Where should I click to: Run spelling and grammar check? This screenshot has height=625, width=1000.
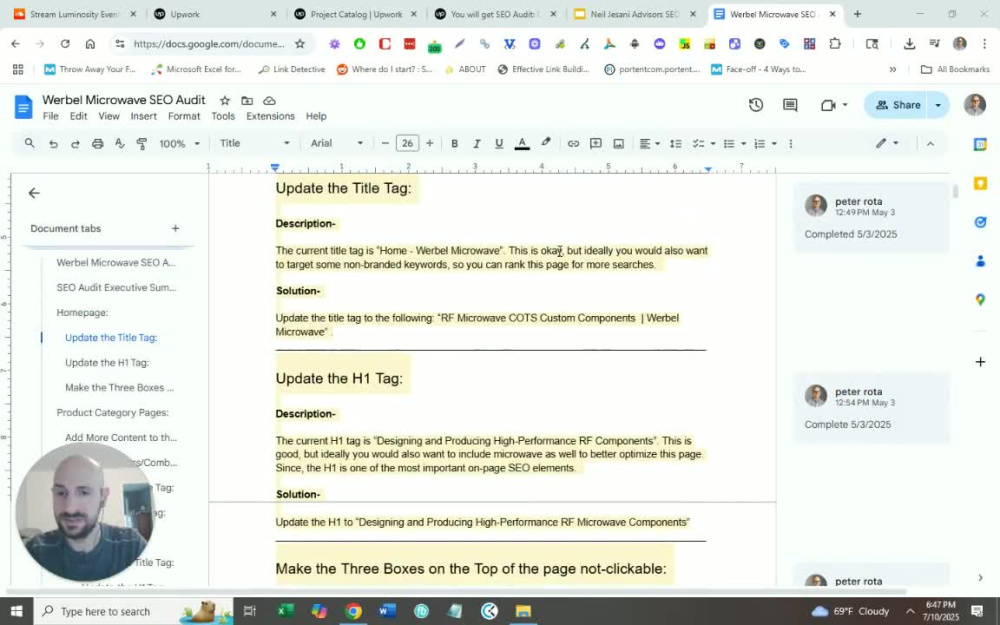coord(119,143)
